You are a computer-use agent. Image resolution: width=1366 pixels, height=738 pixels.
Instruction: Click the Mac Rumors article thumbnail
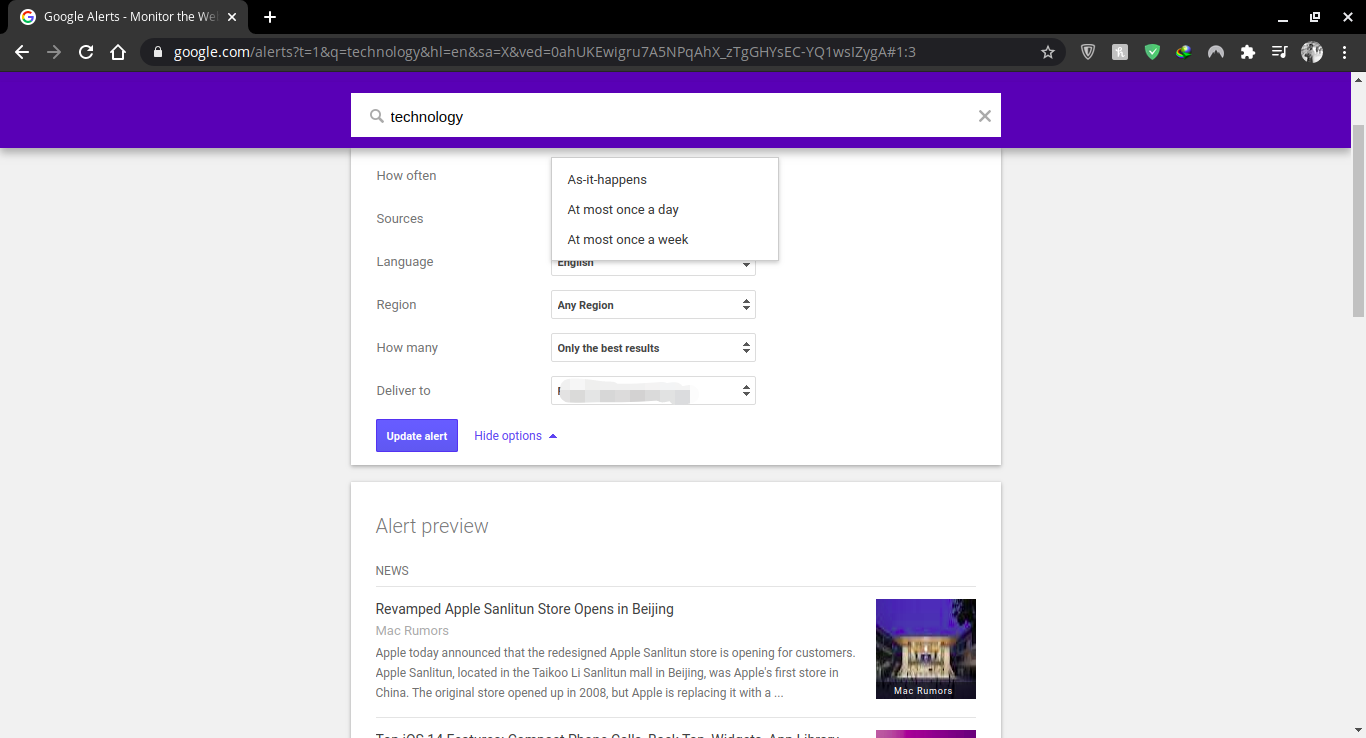pyautogui.click(x=926, y=649)
